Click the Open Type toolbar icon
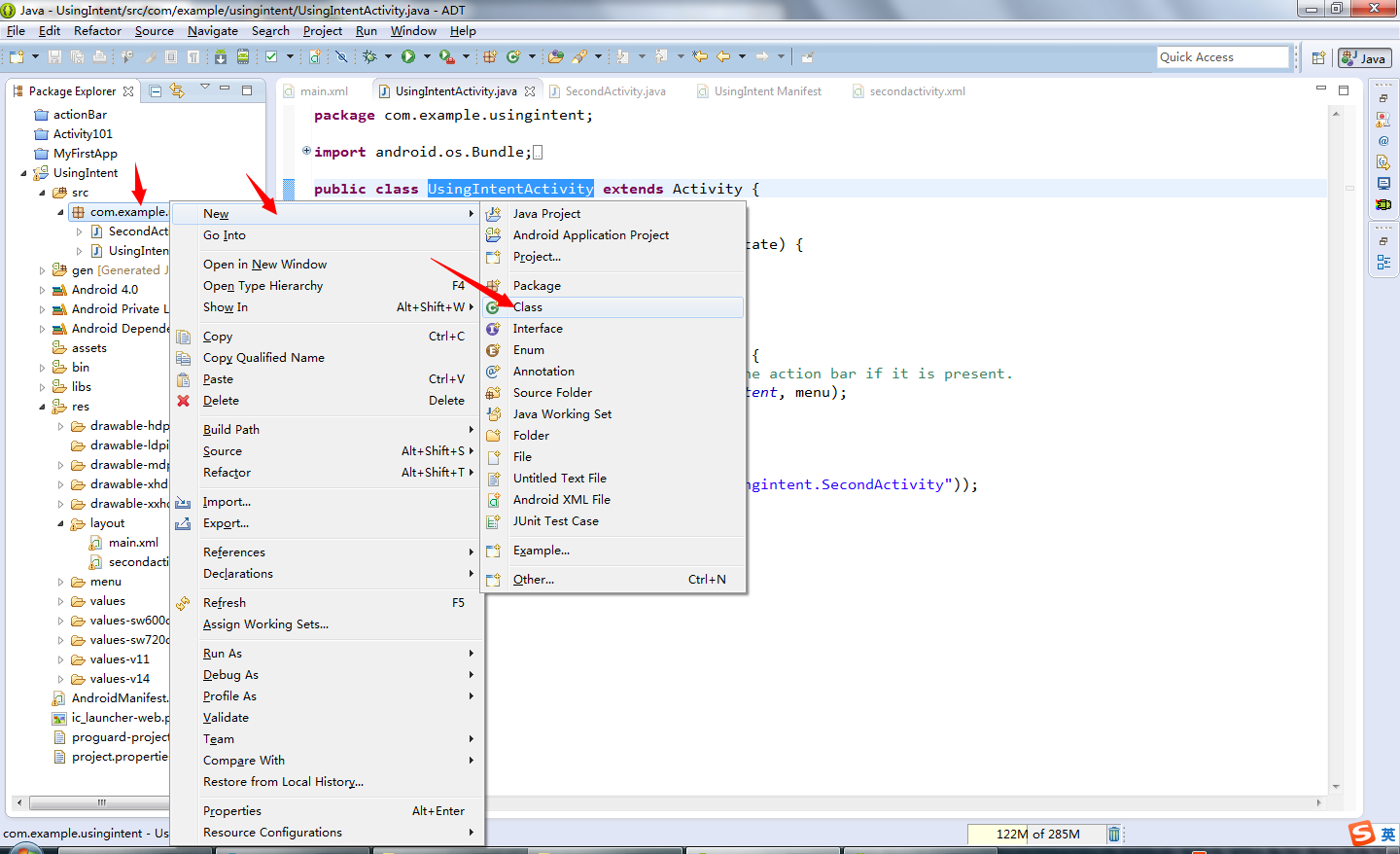Screen dimensions: 1400x854 click(555, 56)
